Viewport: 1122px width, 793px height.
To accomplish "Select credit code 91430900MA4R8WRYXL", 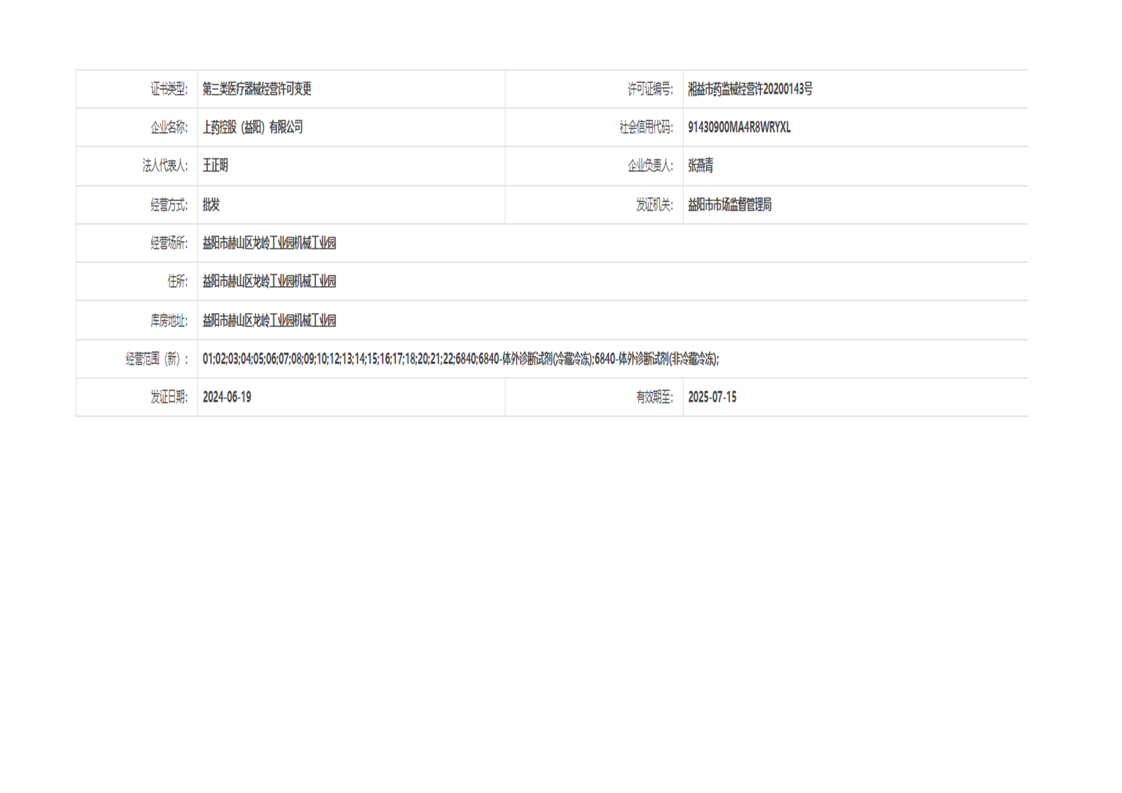I will [739, 127].
